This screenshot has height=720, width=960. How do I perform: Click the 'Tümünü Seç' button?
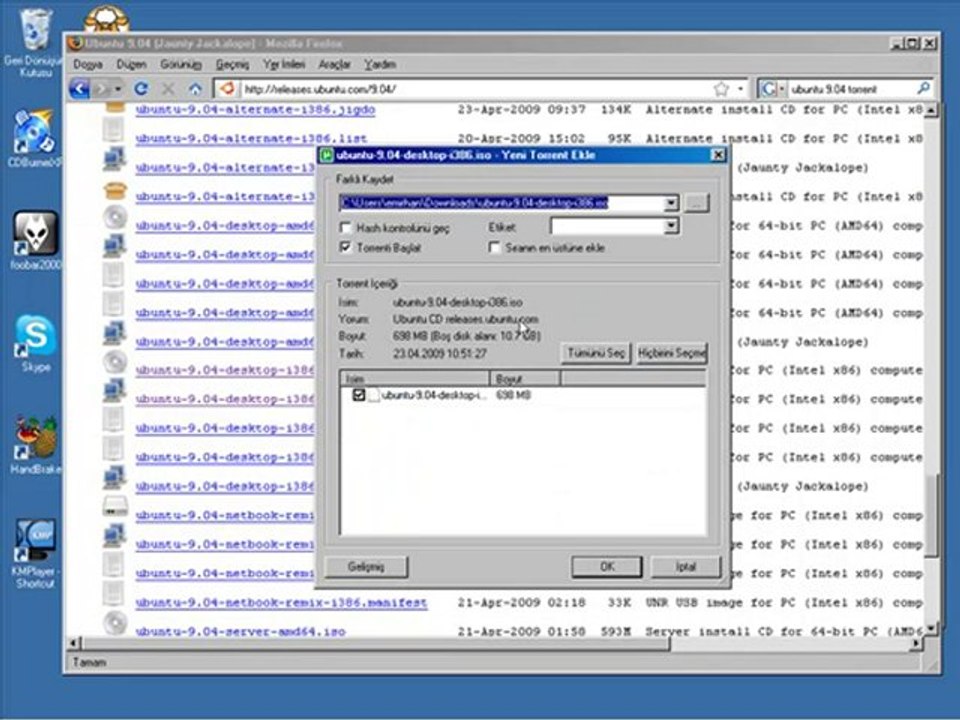(596, 353)
